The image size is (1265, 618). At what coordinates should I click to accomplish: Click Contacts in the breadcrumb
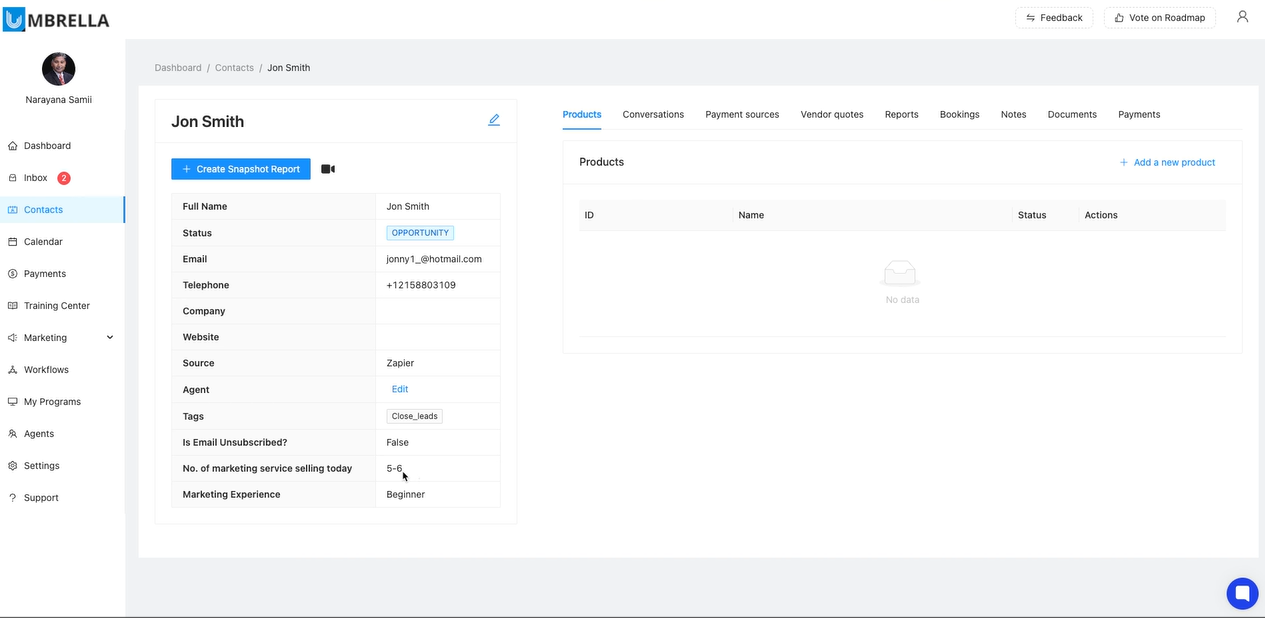(234, 68)
